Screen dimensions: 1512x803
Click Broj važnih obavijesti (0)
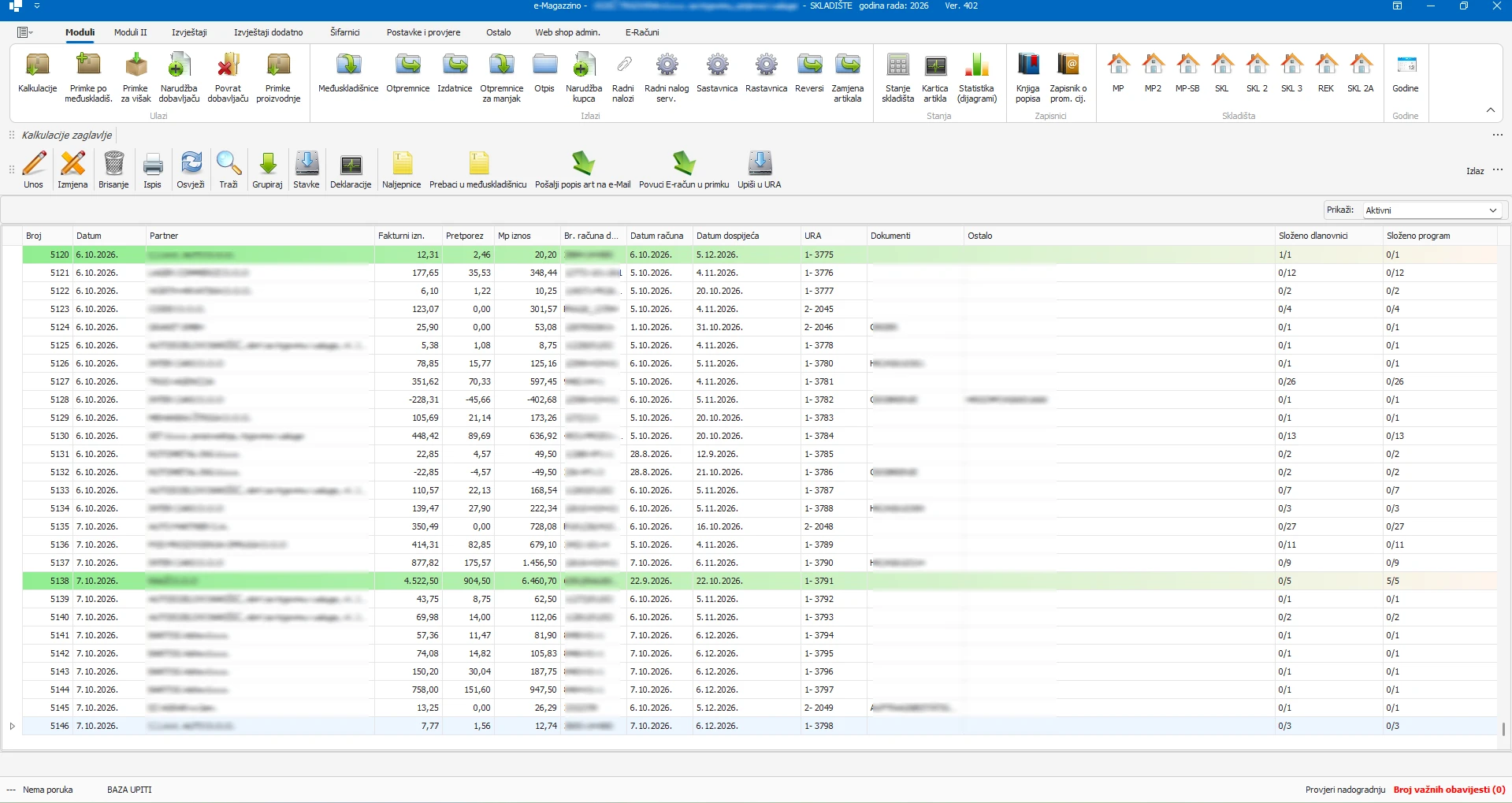(1449, 790)
